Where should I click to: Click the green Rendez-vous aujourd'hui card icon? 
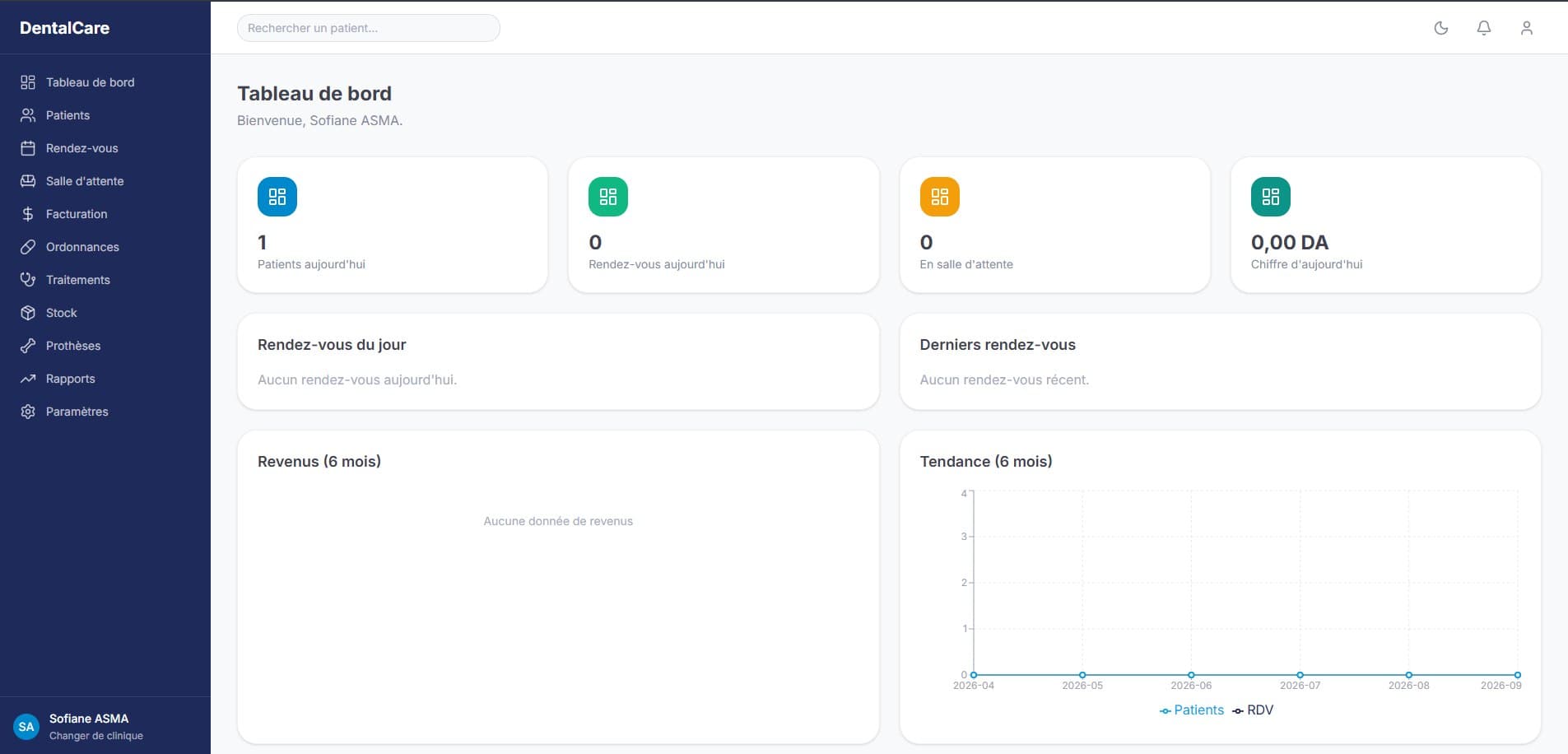[x=608, y=197]
